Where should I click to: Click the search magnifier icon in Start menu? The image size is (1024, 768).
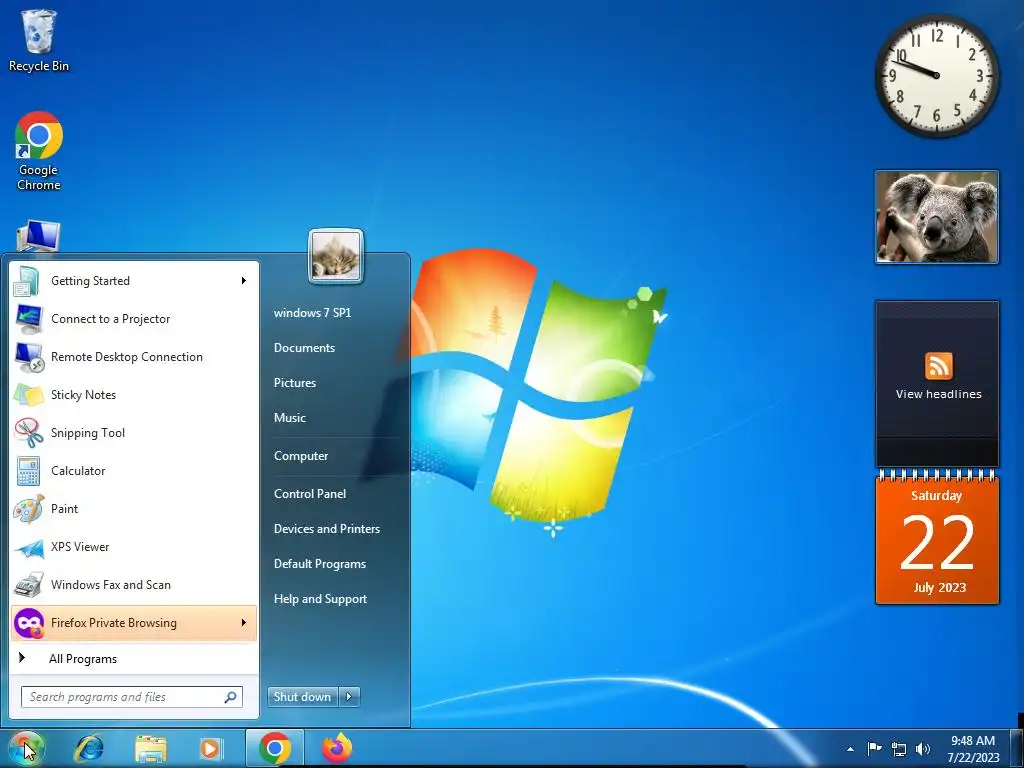point(231,697)
